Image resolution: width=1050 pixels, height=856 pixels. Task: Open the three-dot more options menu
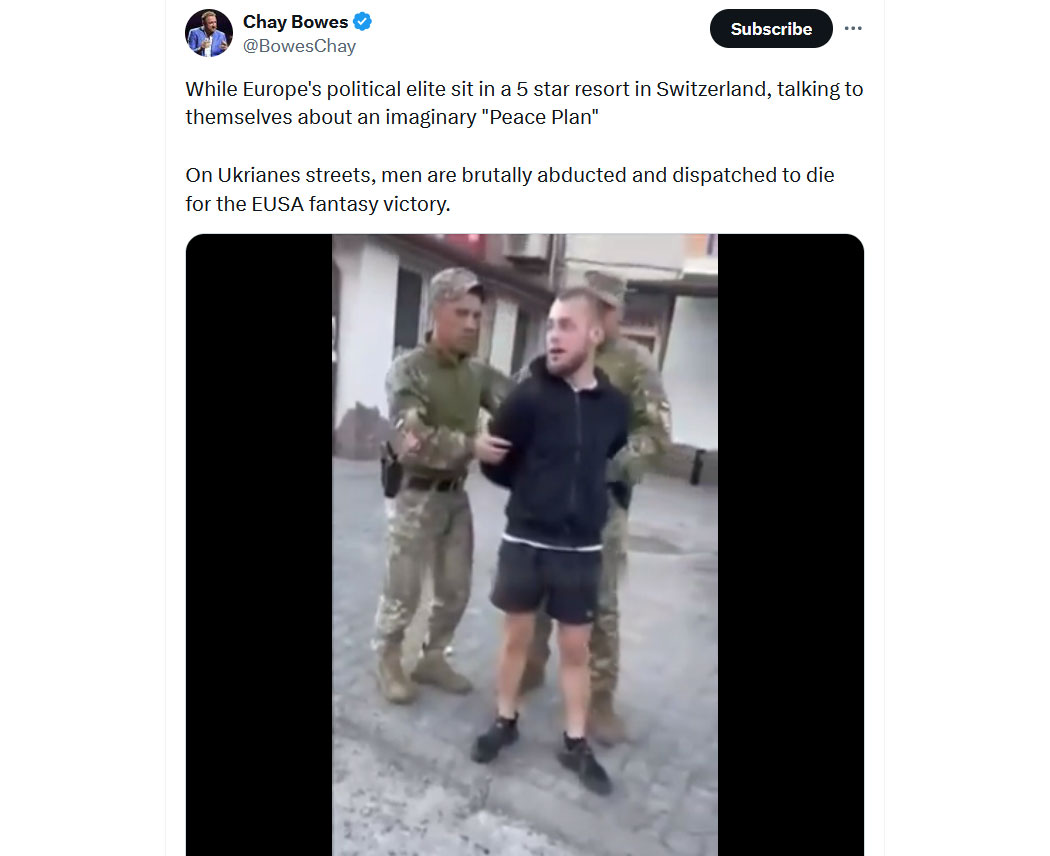tap(853, 28)
